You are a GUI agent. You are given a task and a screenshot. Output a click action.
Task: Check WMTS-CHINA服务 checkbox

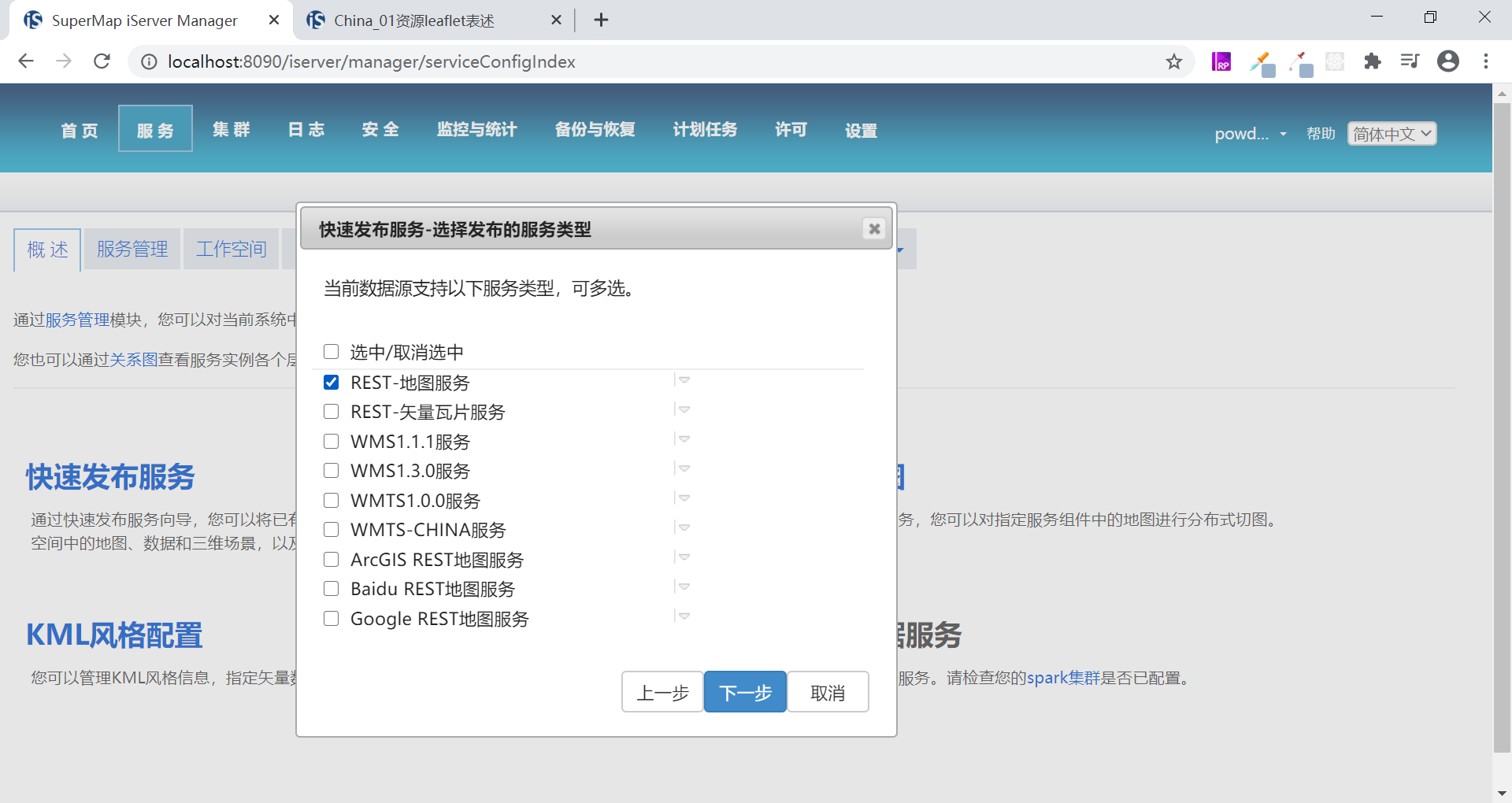332,530
